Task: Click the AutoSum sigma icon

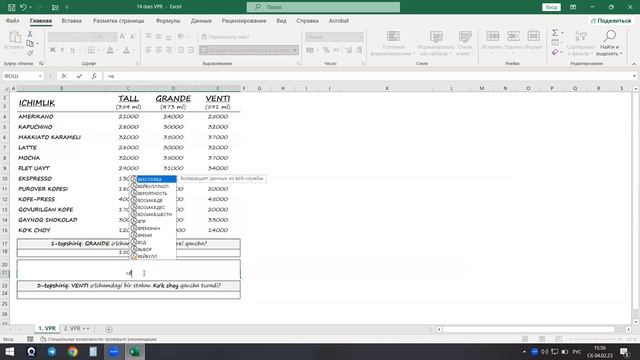Action: 555,33
